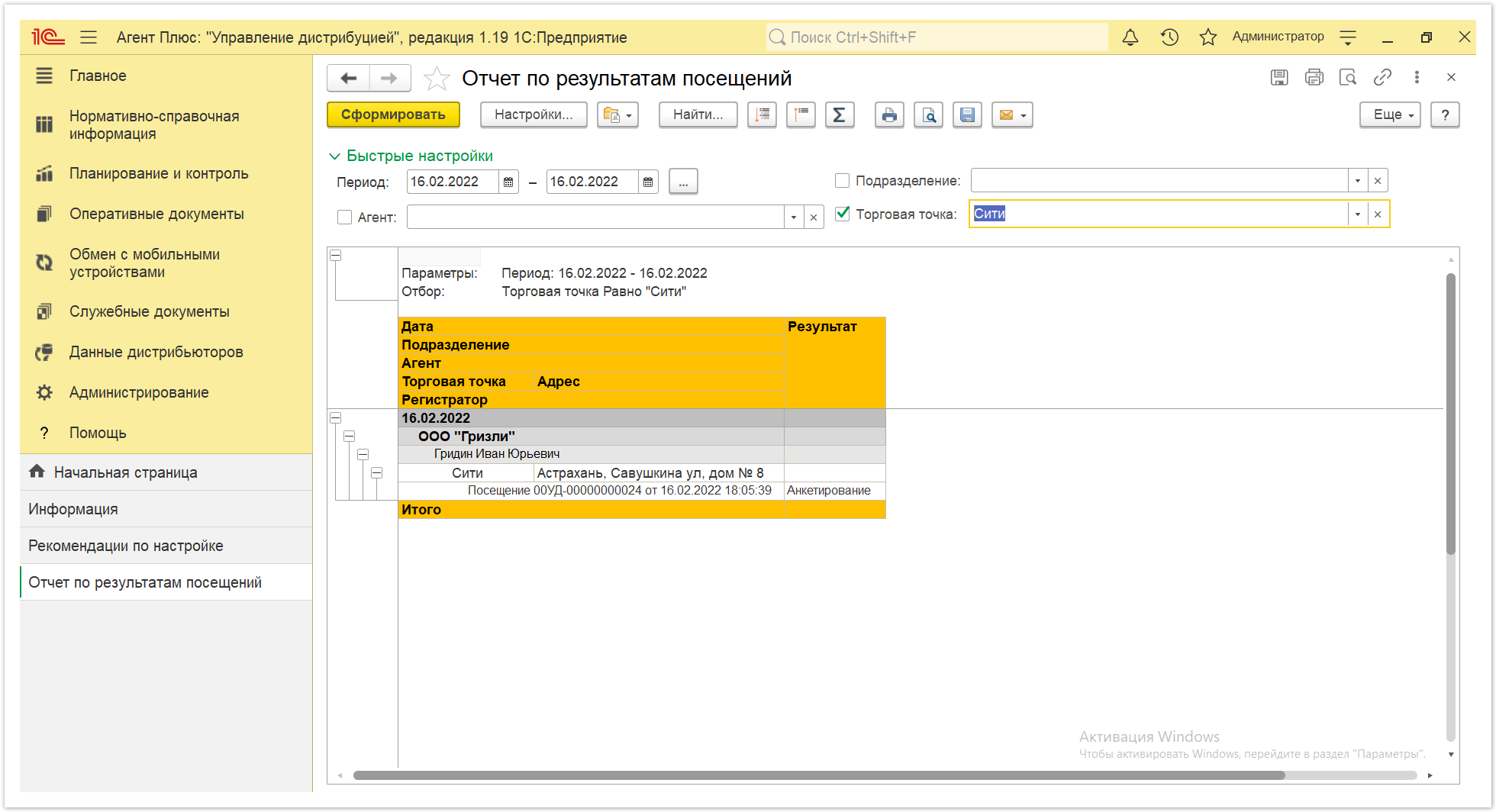Open the three-dots more menu in the header
Screen dimensions: 1496x812
(x=1417, y=77)
